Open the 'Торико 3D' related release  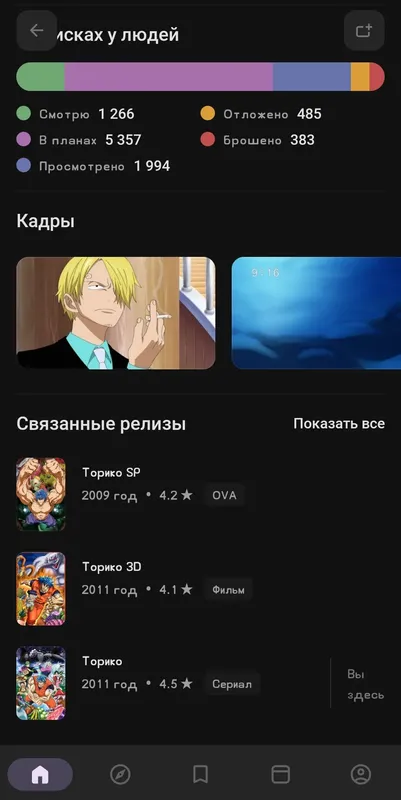click(200, 589)
